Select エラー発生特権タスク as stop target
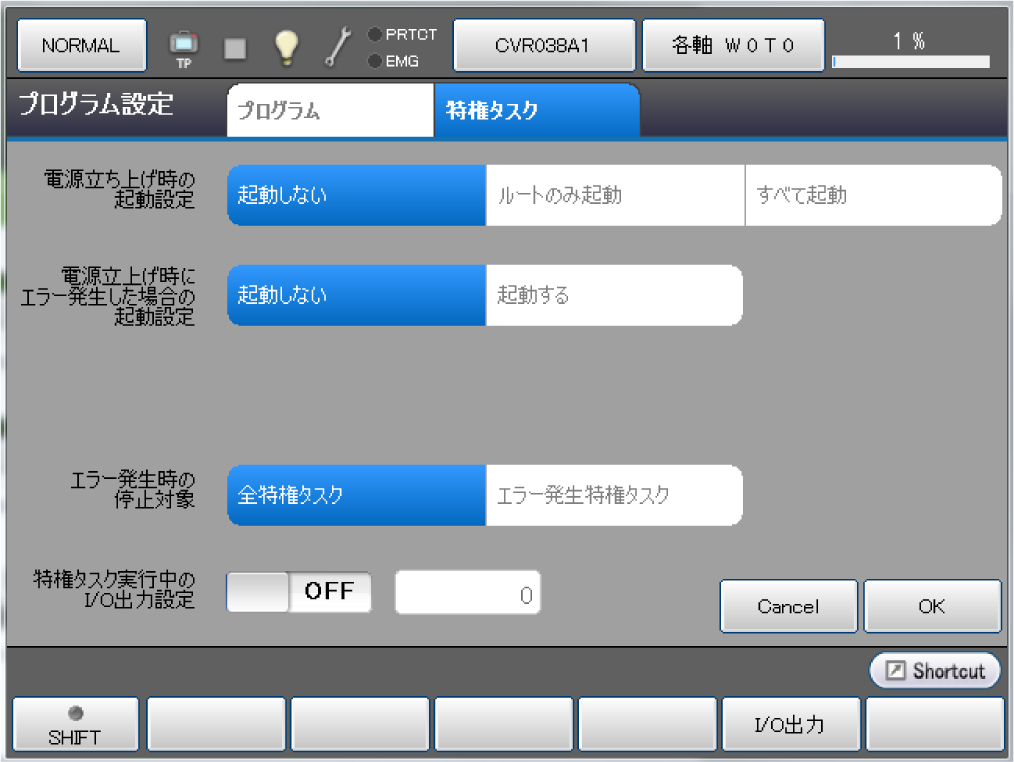Image resolution: width=1014 pixels, height=762 pixels. coord(614,495)
